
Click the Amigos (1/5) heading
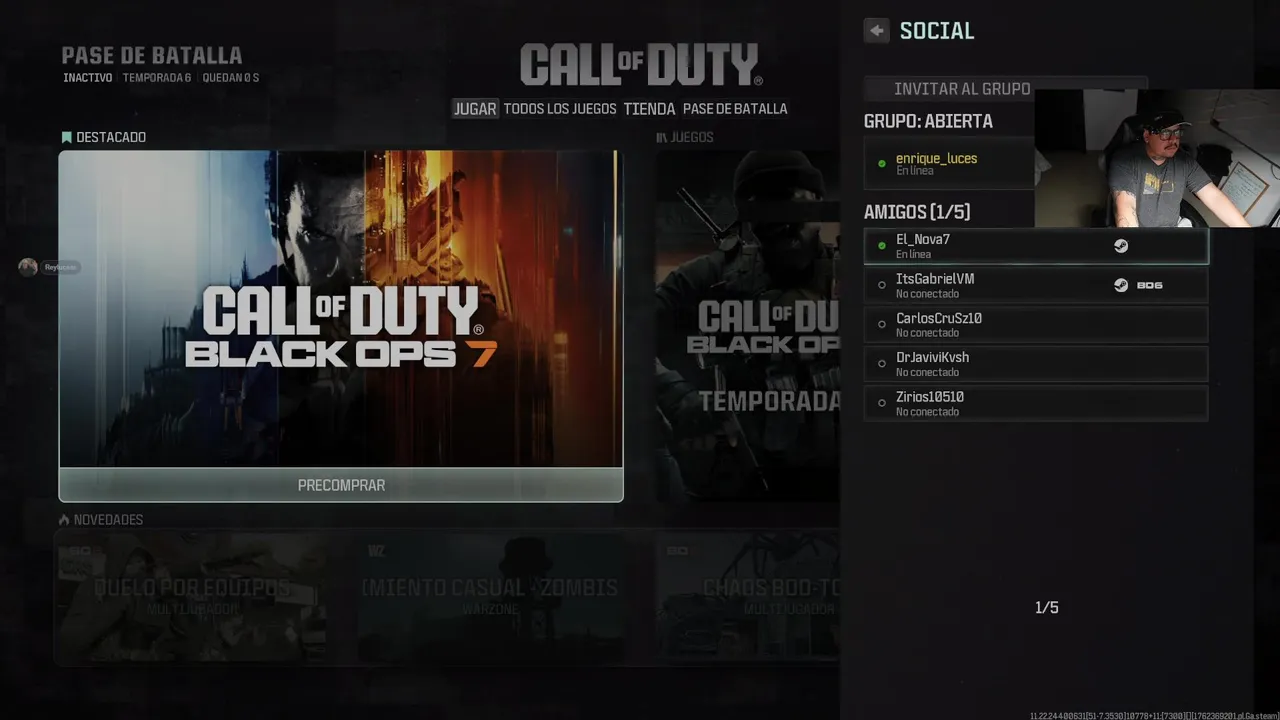pos(917,212)
